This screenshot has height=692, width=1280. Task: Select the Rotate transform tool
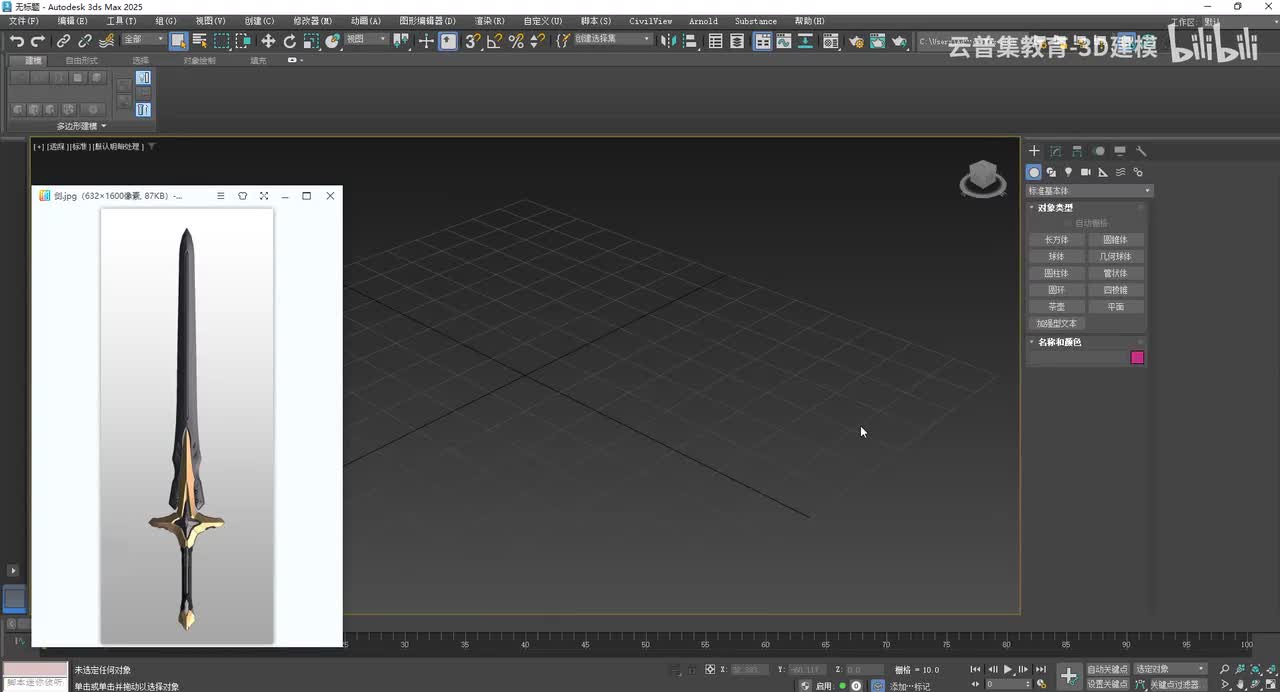click(290, 41)
